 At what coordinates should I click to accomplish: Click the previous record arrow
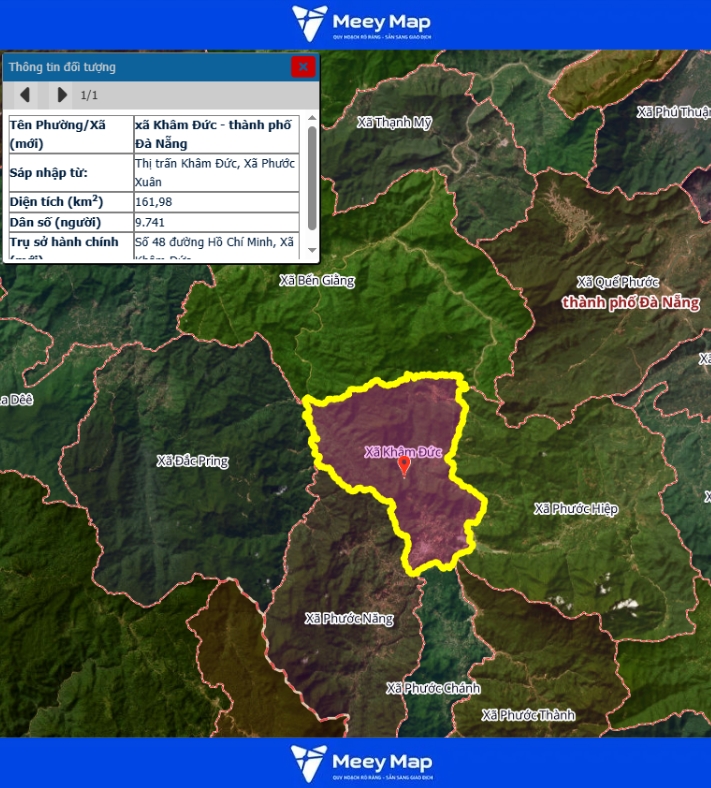point(25,95)
